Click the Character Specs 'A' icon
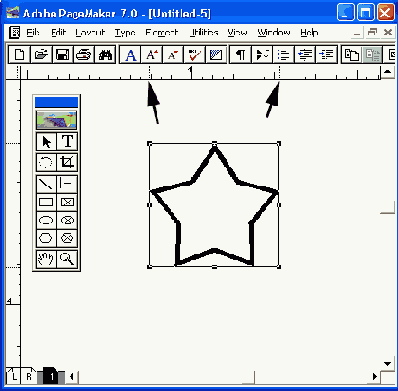 (x=130, y=54)
